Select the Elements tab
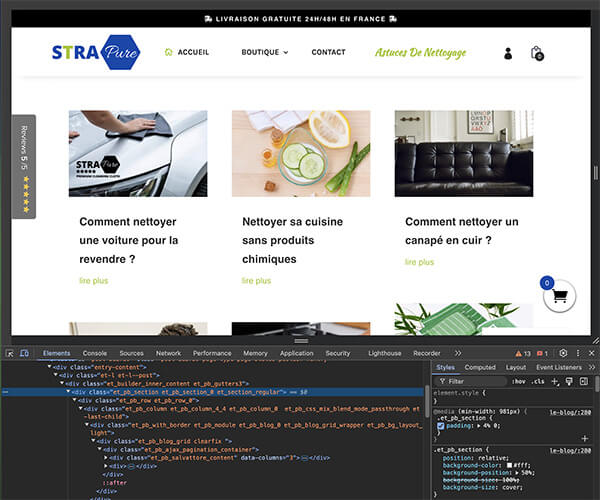This screenshot has height=500, width=600. click(x=56, y=353)
